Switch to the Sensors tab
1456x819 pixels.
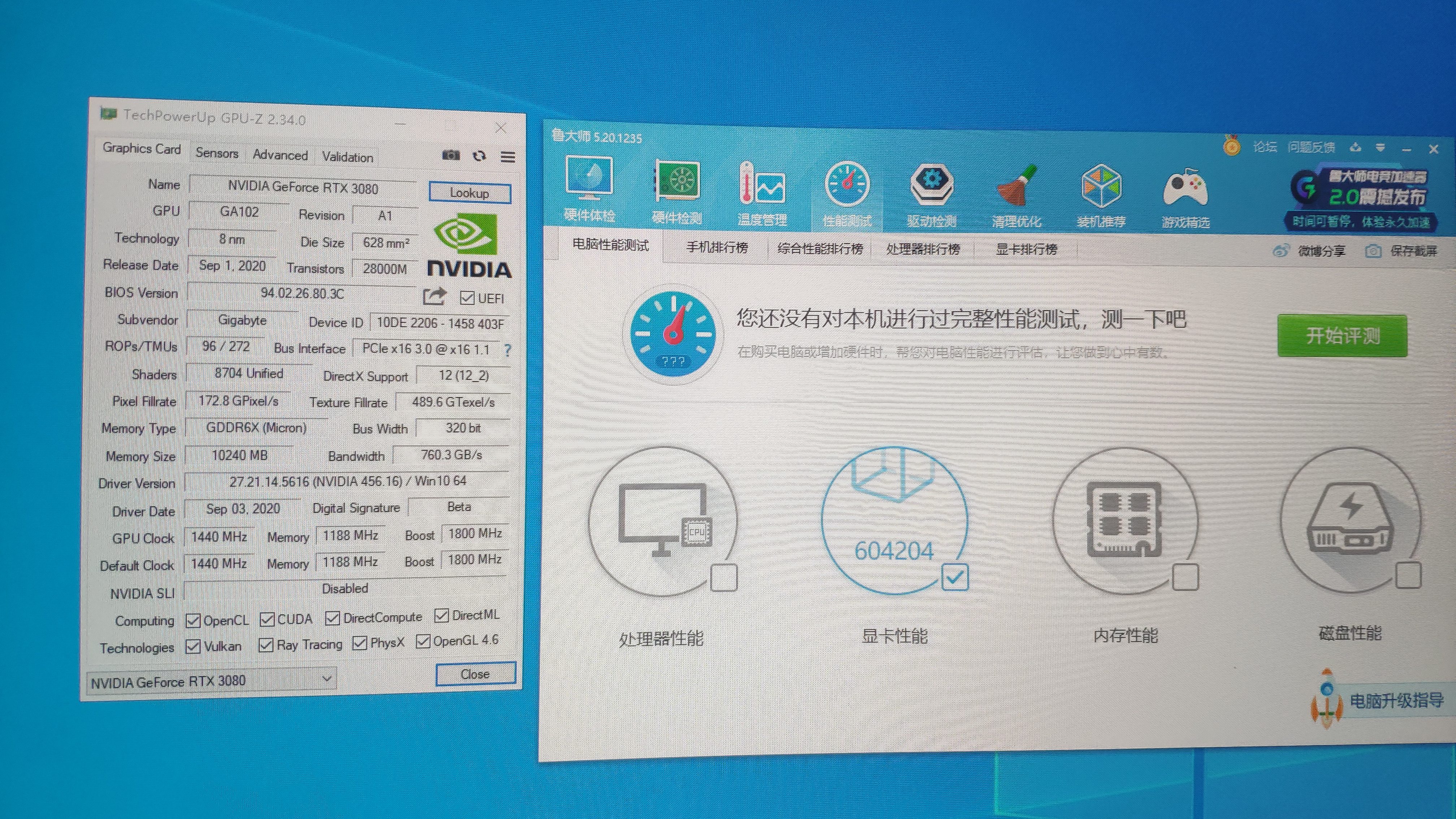[x=216, y=153]
